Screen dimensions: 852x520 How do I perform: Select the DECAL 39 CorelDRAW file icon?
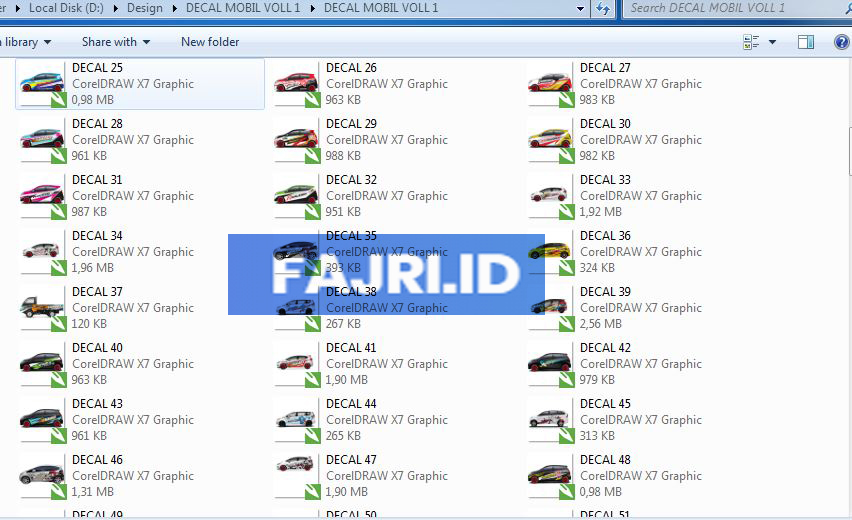coord(550,308)
